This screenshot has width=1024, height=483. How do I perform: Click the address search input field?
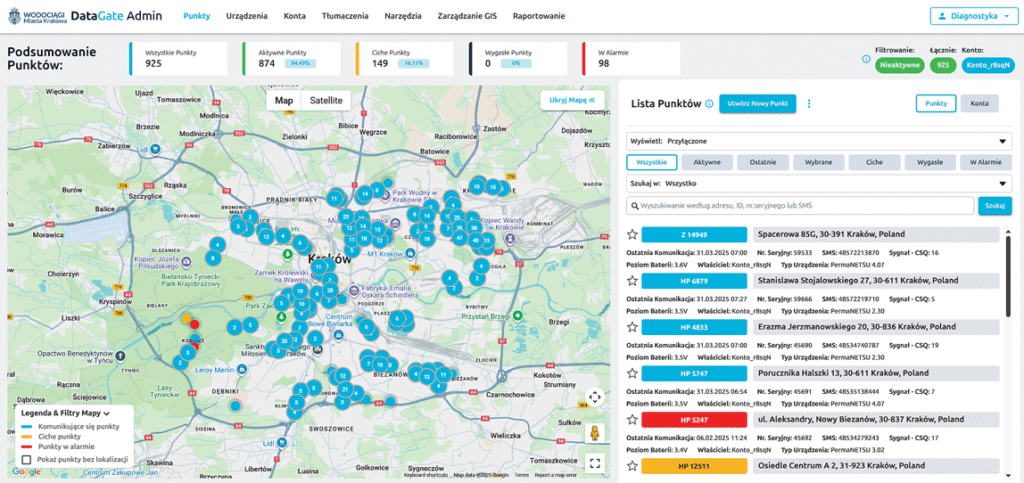[x=800, y=205]
